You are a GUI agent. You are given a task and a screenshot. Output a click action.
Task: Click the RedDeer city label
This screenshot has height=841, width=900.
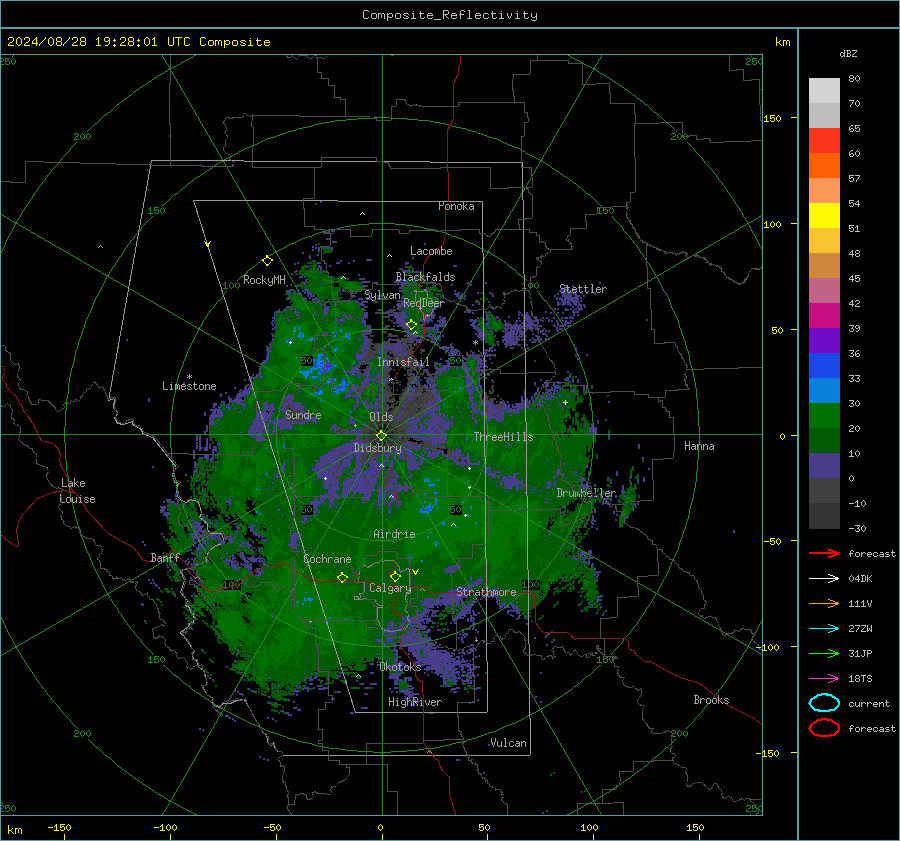click(424, 303)
